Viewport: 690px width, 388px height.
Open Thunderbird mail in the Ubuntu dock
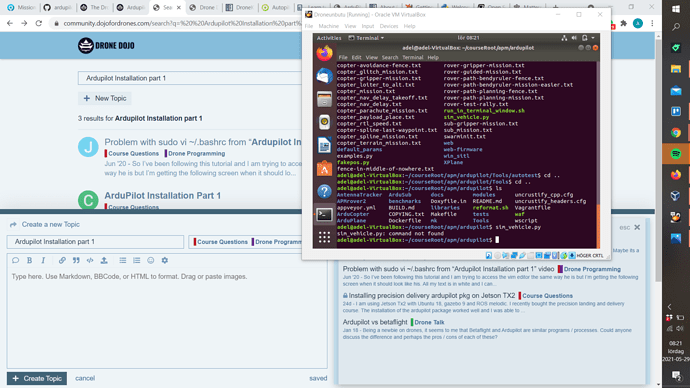click(324, 77)
